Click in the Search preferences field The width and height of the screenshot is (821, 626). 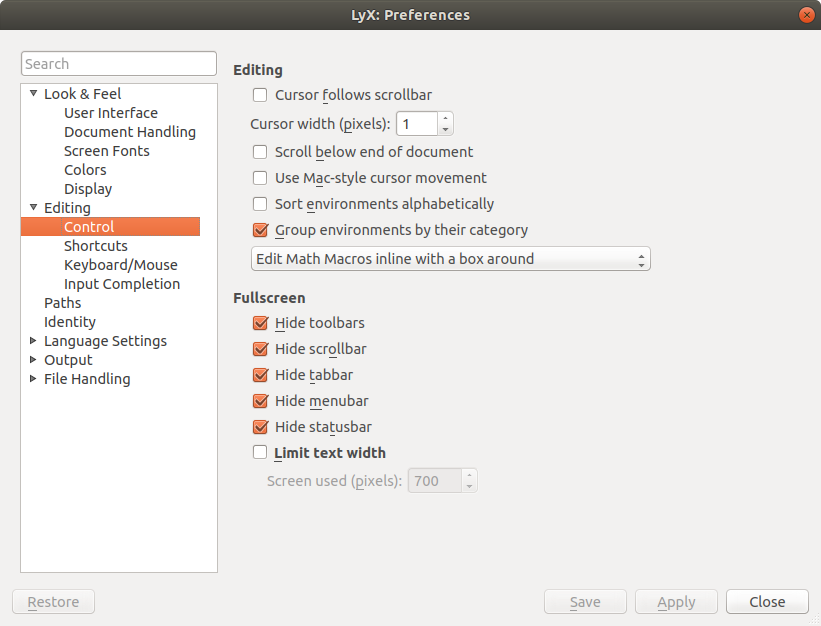(118, 64)
